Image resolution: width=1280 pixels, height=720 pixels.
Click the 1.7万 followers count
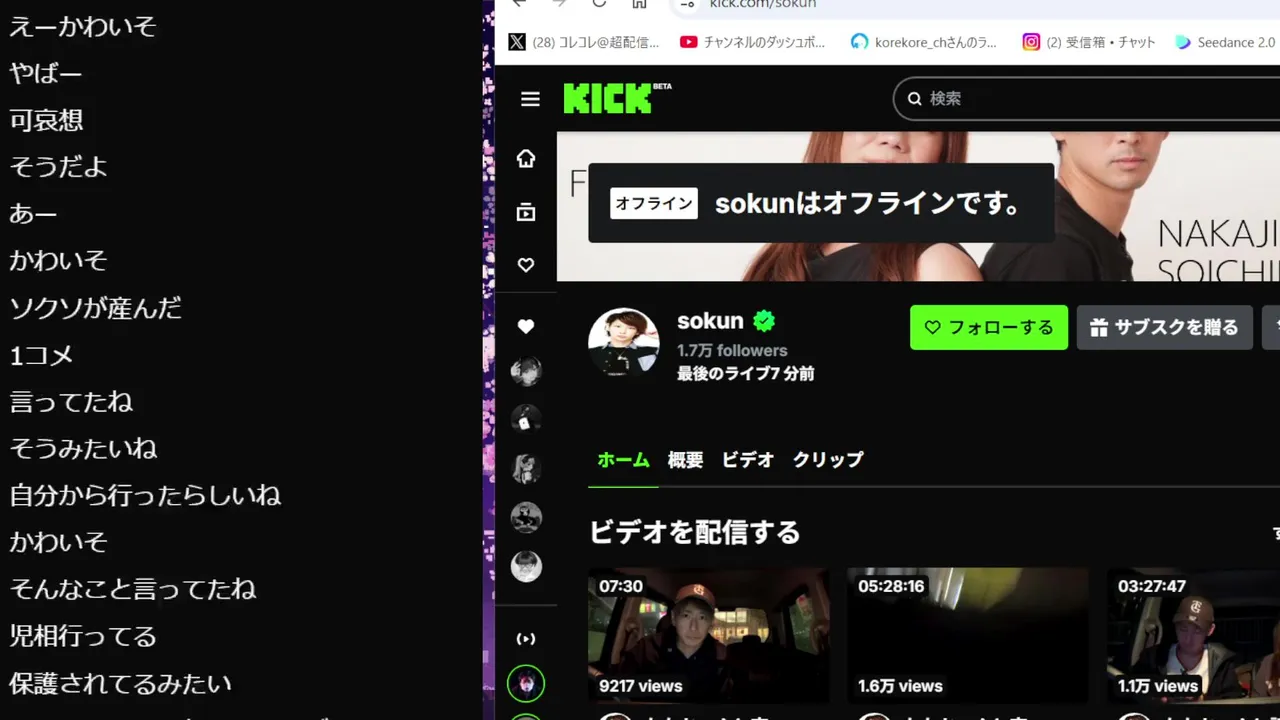[x=732, y=350]
